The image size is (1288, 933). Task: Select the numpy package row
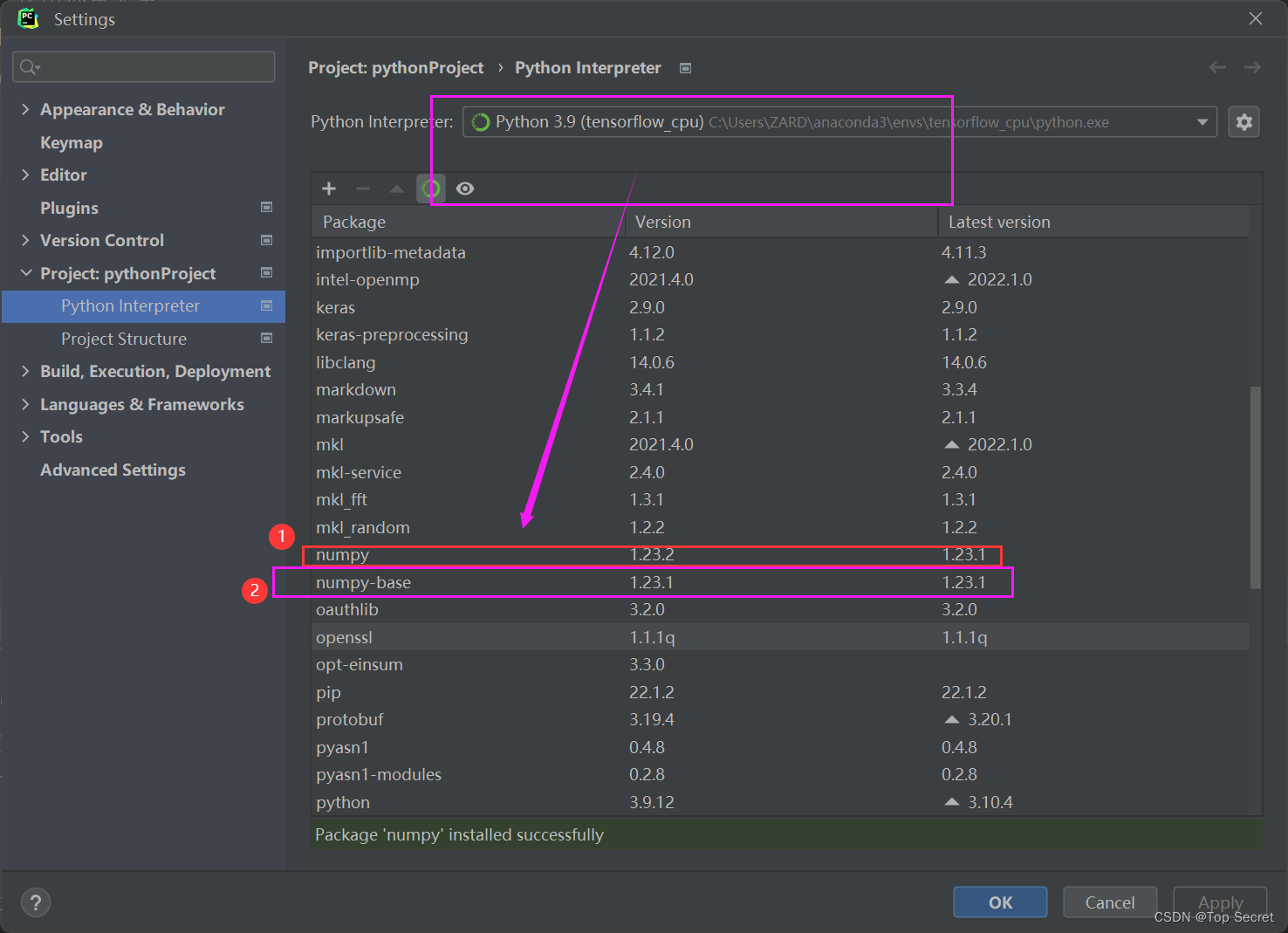[x=780, y=555]
